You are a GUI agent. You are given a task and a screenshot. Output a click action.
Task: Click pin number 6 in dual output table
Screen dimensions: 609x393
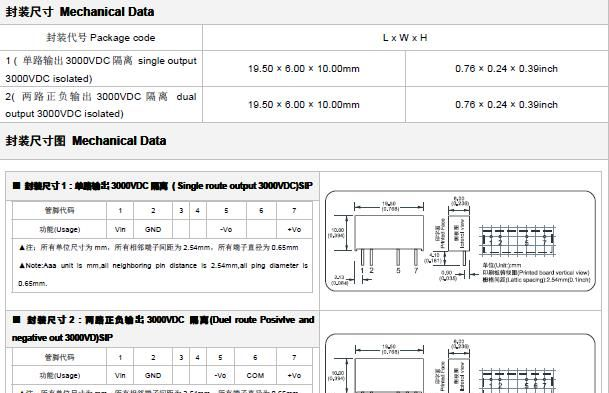click(255, 357)
